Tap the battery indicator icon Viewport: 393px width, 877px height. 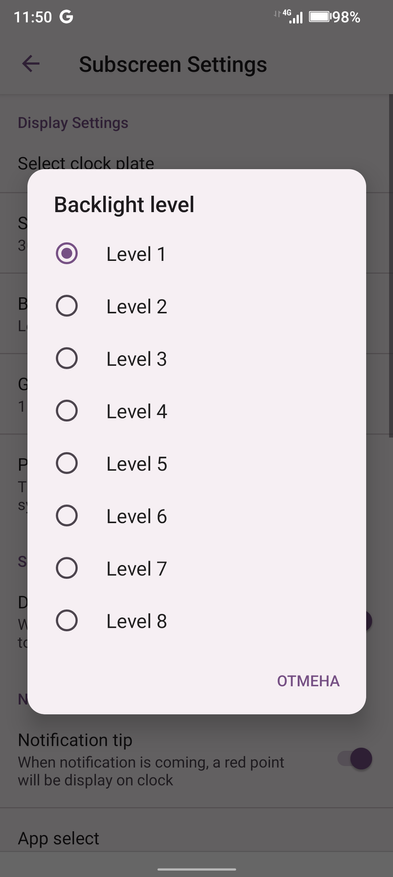(x=320, y=17)
